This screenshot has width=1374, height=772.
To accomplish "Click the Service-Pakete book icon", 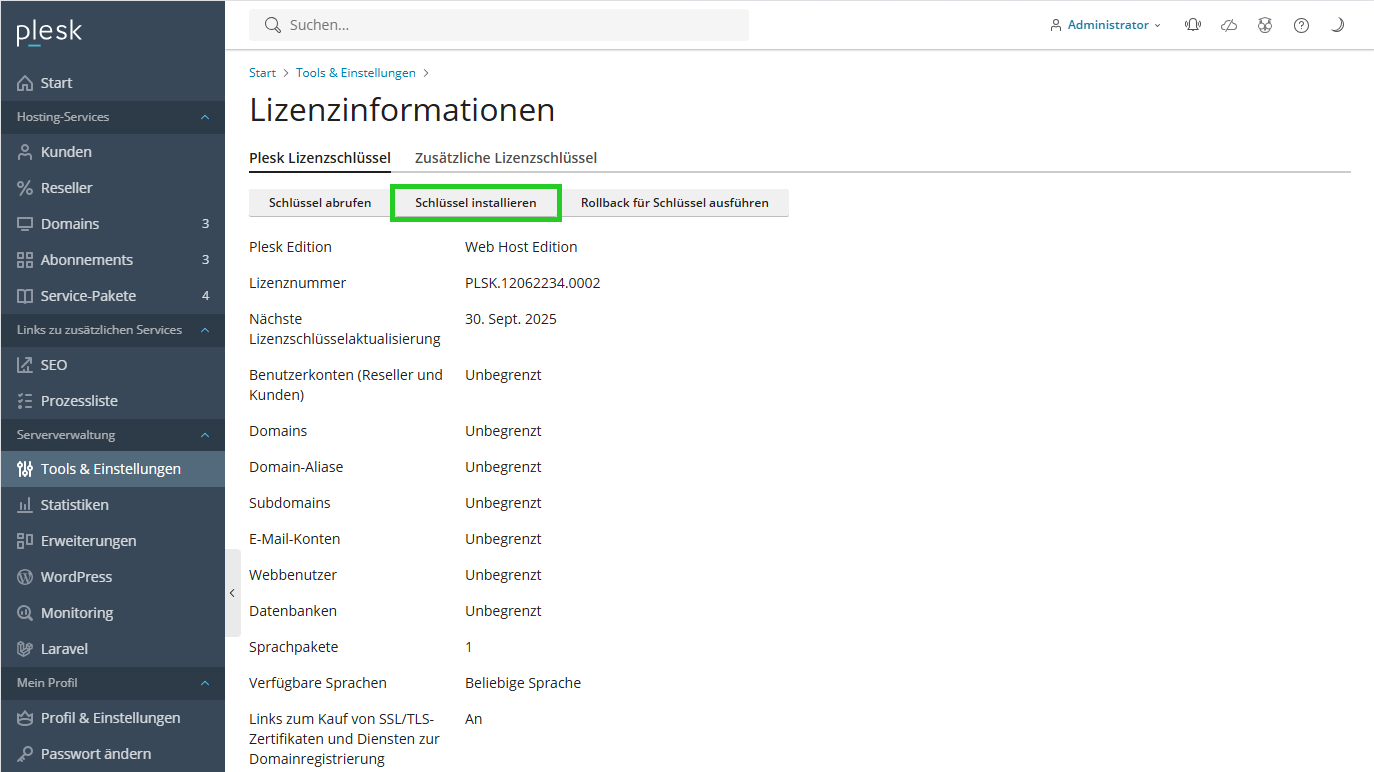I will [x=25, y=296].
